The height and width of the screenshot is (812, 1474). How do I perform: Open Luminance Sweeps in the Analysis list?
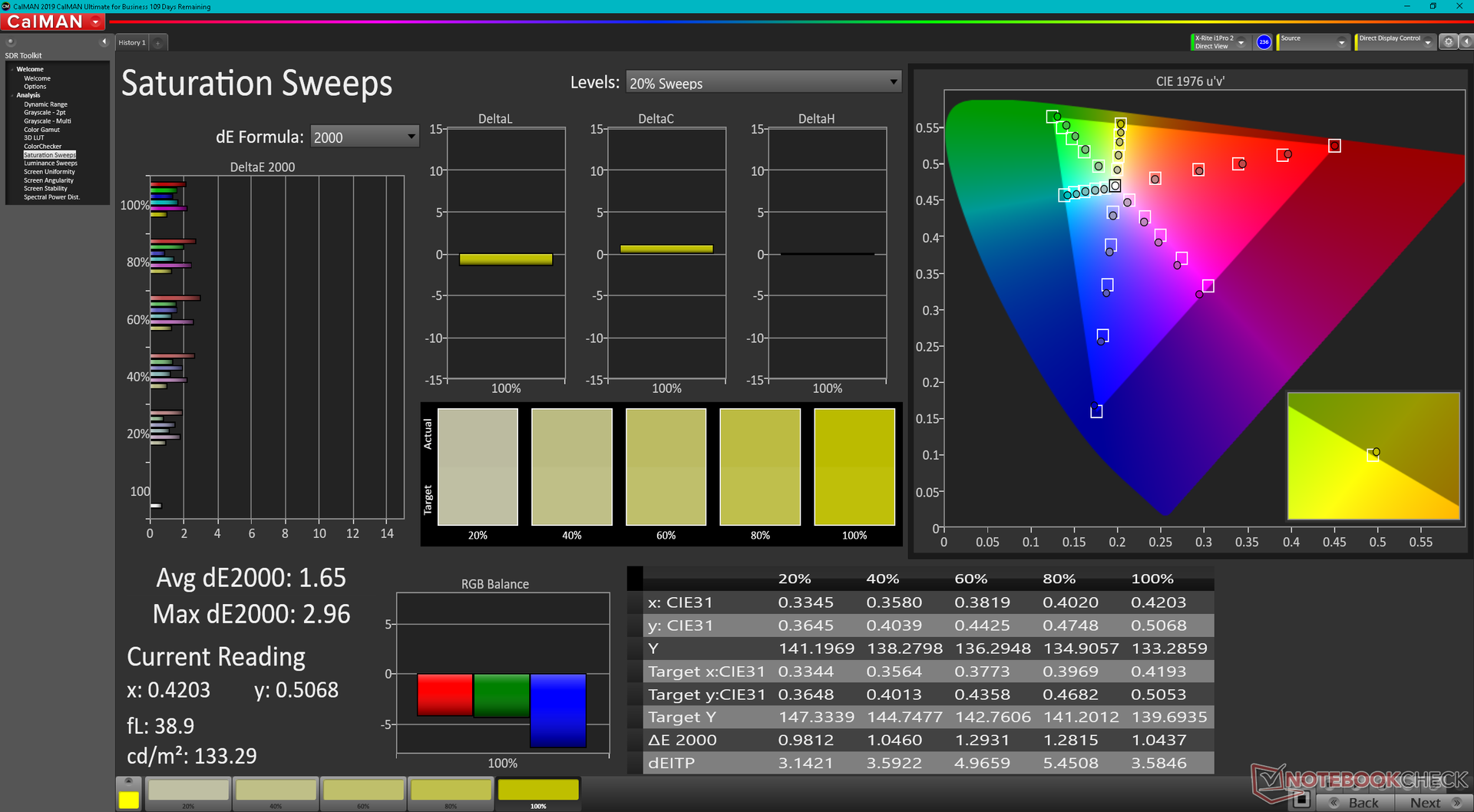50,163
